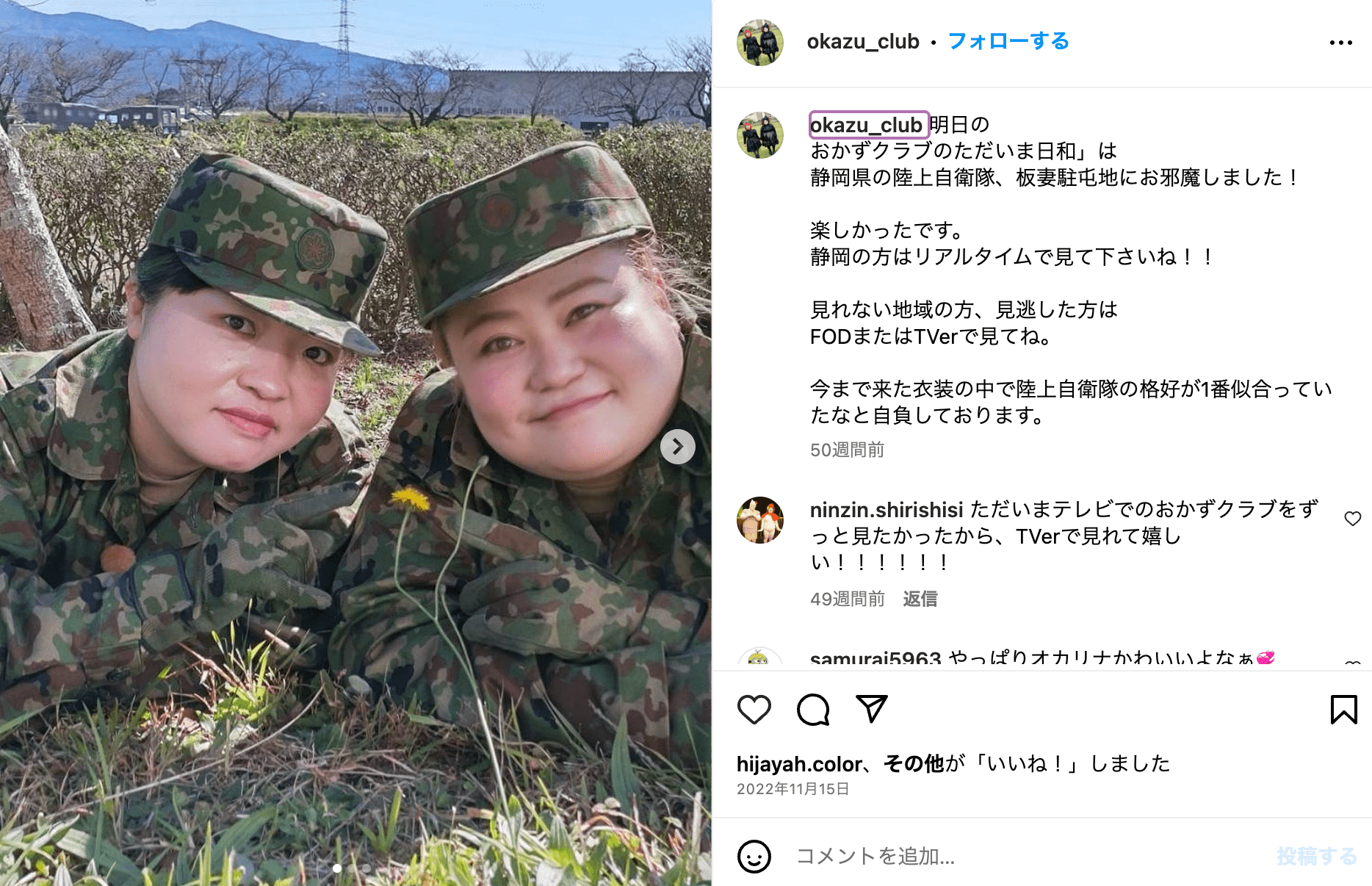Advance to the next photo with the arrow

(677, 447)
